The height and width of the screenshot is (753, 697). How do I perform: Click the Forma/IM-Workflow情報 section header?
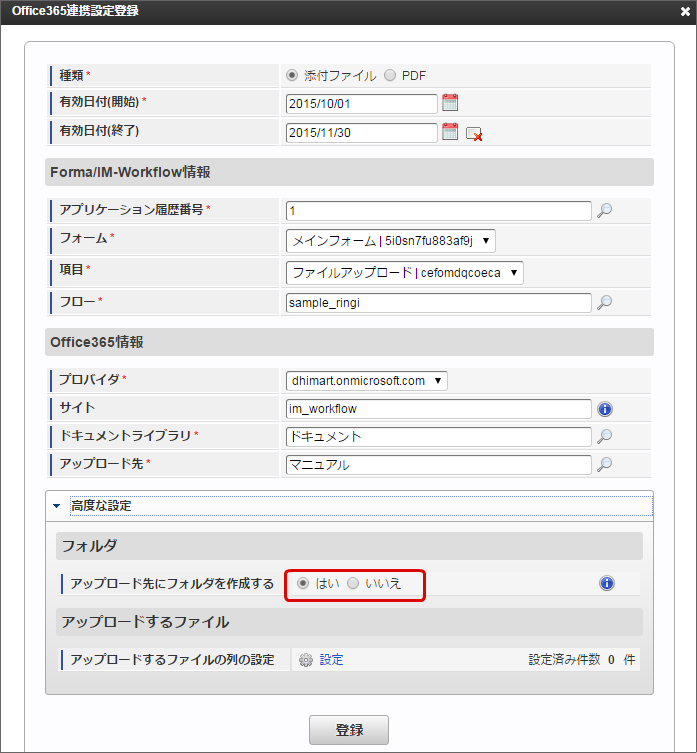coord(349,172)
